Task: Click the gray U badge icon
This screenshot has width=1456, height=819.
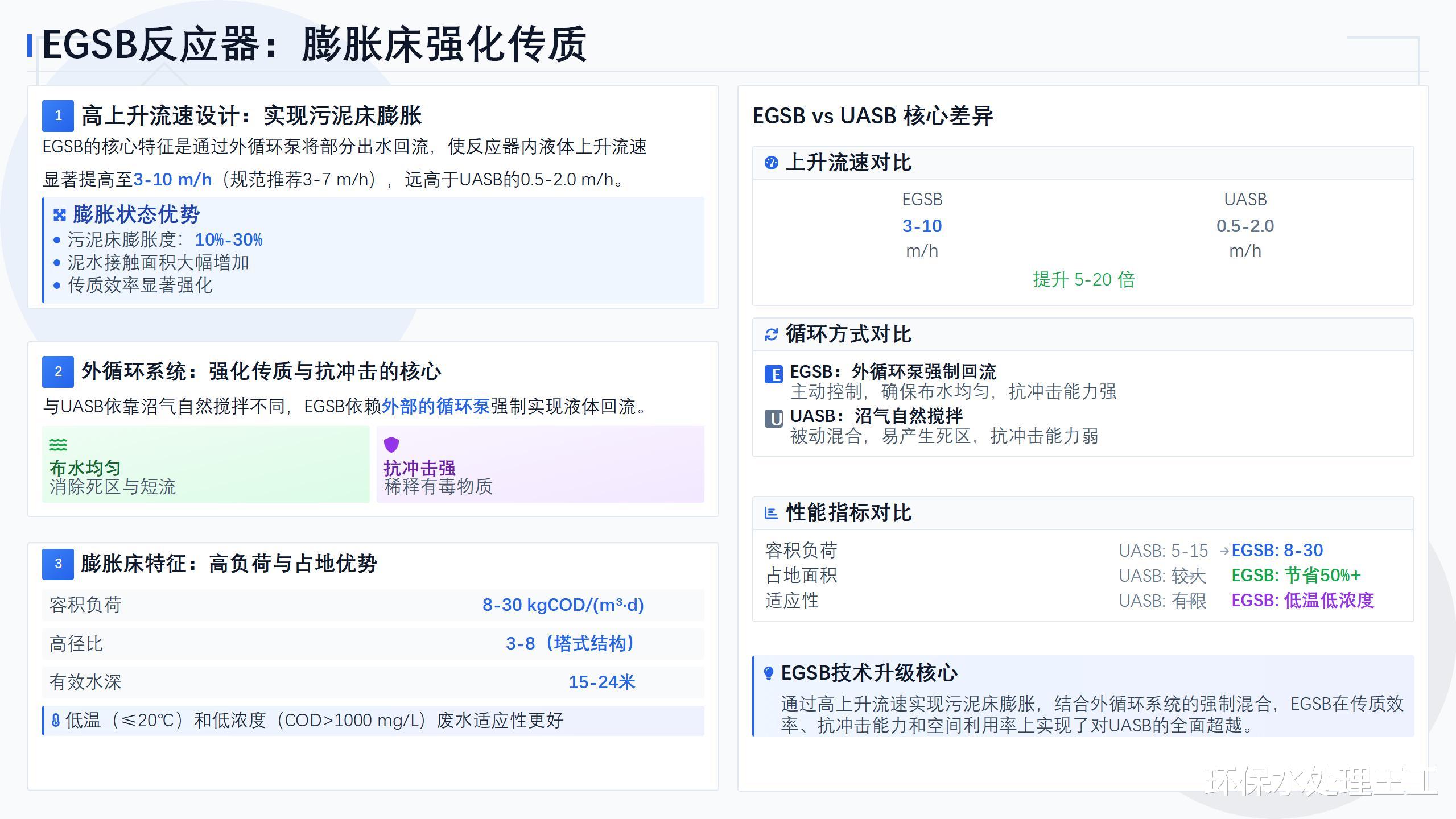Action: 773,419
